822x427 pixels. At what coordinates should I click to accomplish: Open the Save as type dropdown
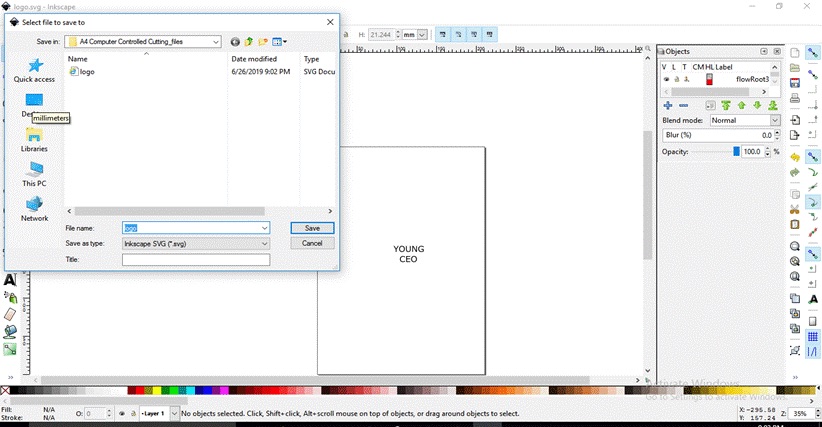click(x=264, y=244)
